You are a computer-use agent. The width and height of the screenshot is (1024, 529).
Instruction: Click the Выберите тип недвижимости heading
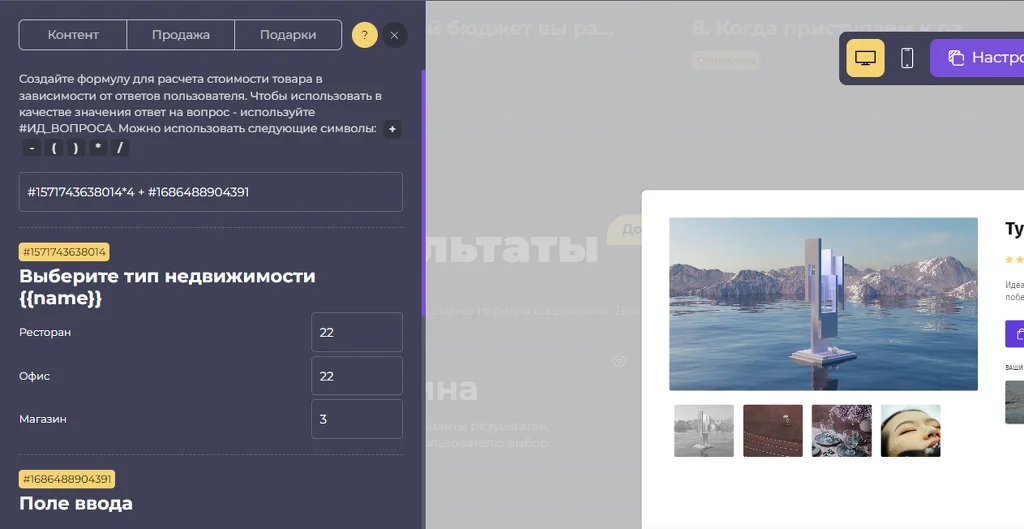167,287
